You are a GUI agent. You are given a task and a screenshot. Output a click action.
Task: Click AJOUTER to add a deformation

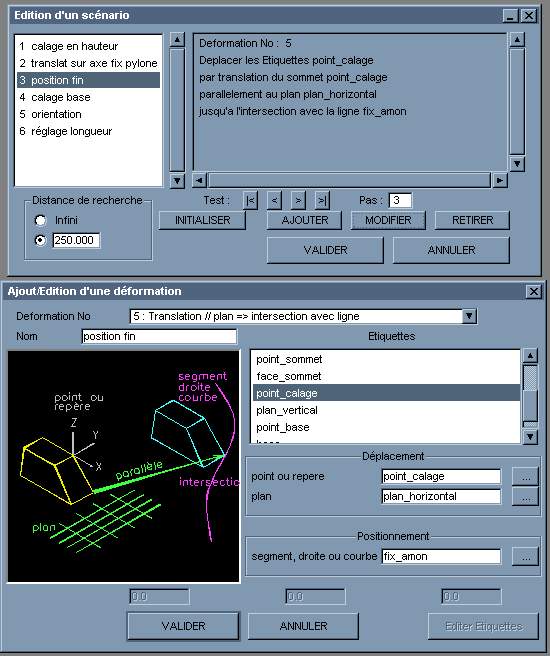[x=304, y=220]
